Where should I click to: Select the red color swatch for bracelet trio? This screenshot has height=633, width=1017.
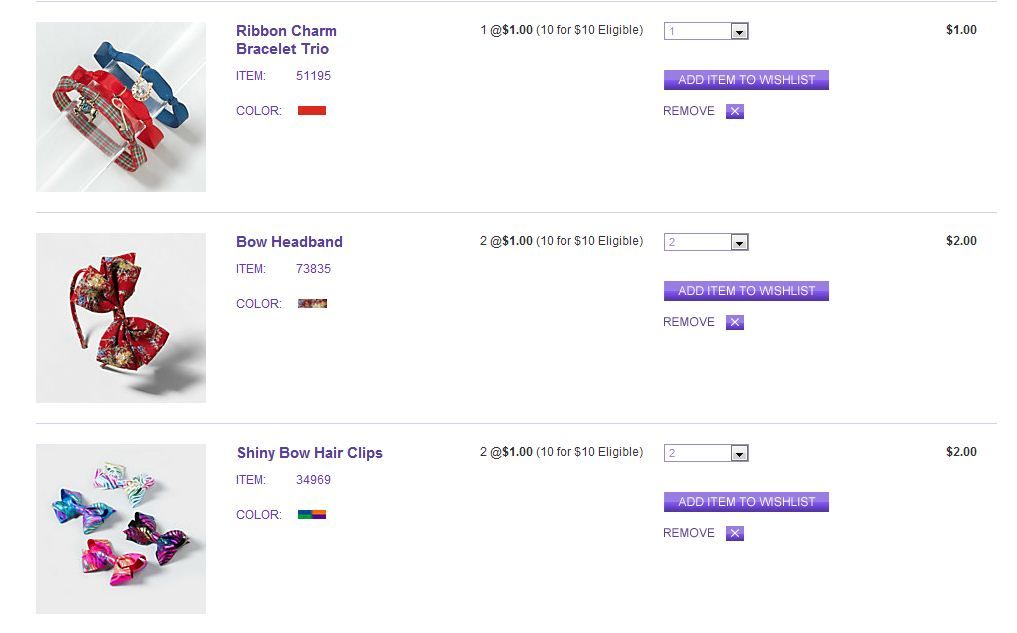point(312,111)
